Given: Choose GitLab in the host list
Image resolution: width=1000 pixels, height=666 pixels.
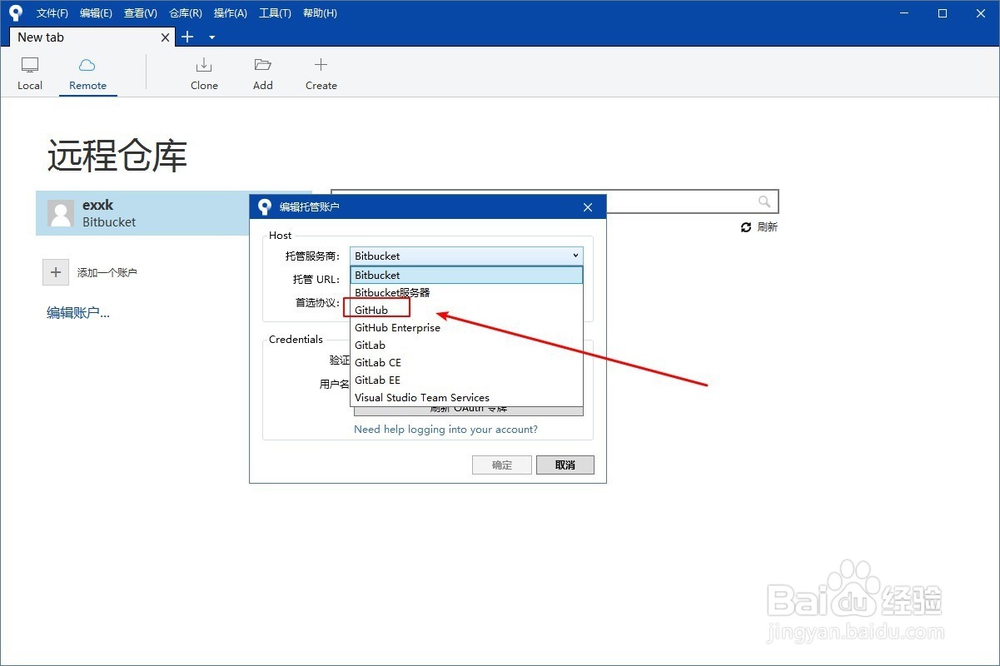Looking at the screenshot, I should 466,344.
